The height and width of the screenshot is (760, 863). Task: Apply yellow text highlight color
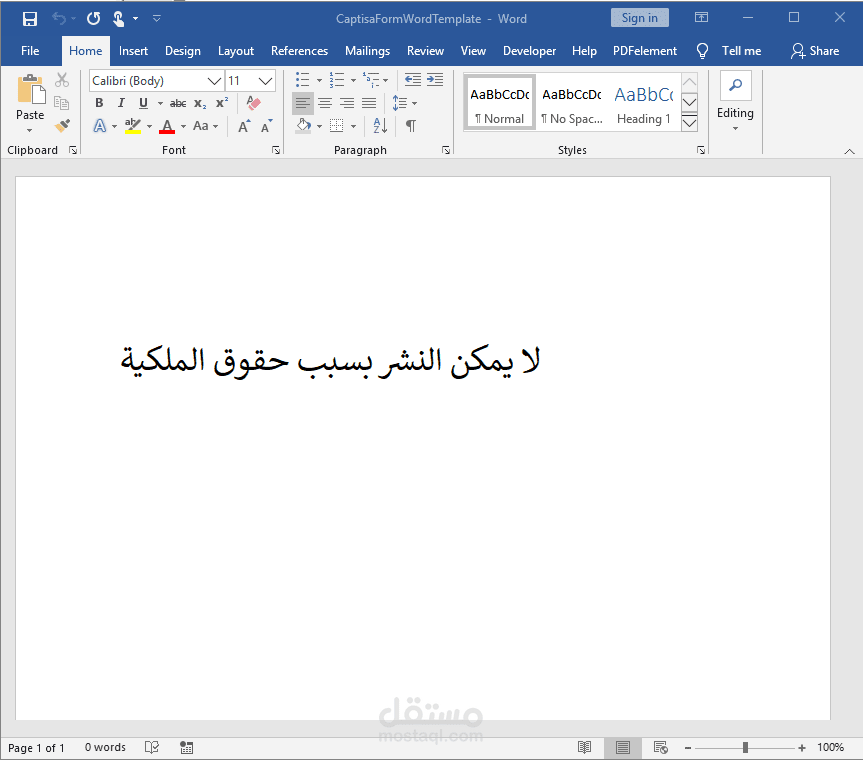tap(133, 126)
